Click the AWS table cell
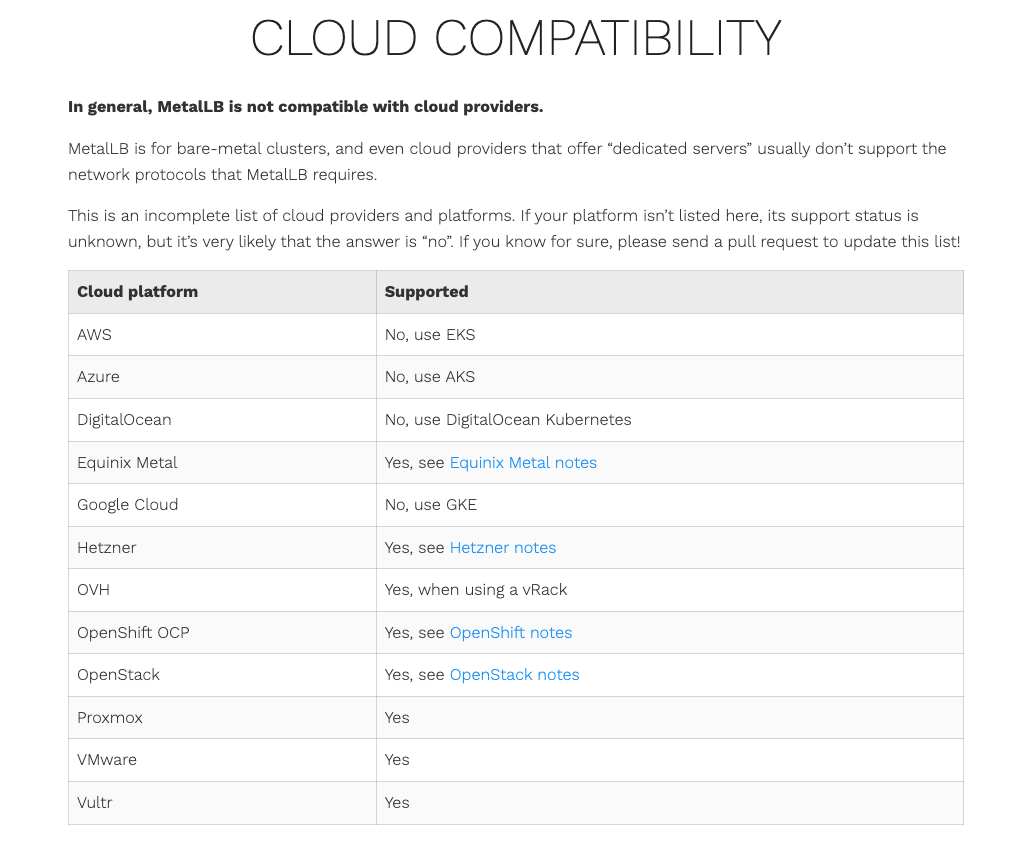The image size is (1030, 842). click(222, 334)
